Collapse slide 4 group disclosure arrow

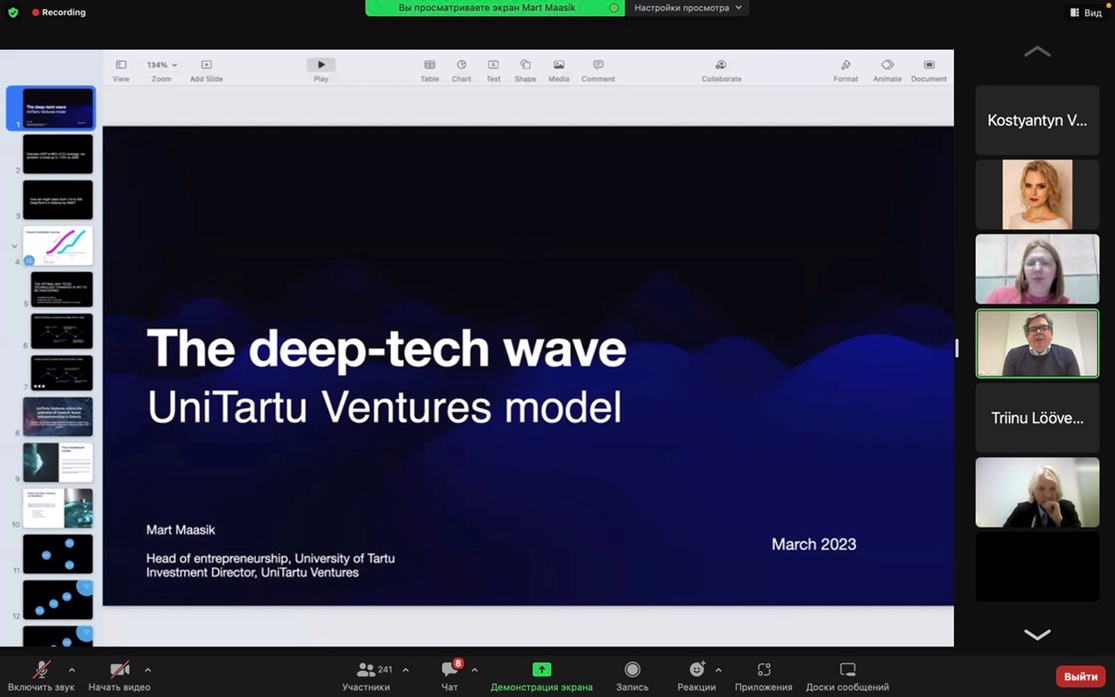14,246
